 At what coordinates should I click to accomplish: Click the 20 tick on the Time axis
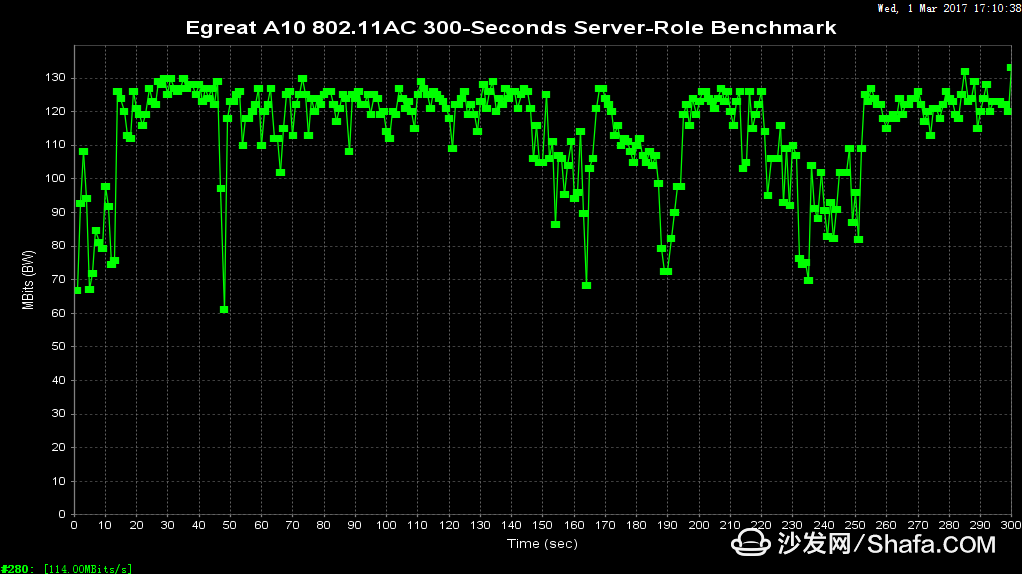(136, 525)
